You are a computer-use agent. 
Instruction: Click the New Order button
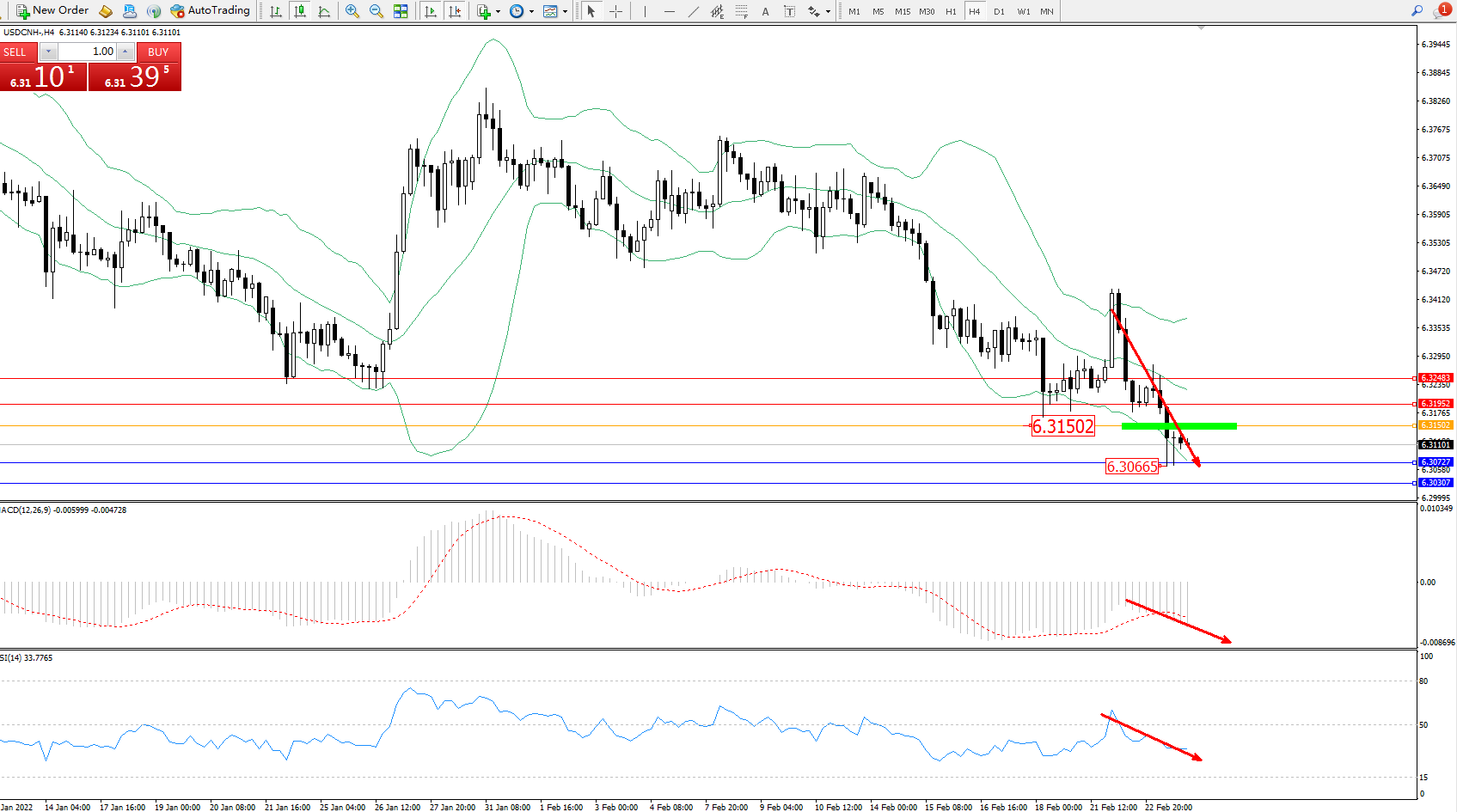[x=52, y=11]
